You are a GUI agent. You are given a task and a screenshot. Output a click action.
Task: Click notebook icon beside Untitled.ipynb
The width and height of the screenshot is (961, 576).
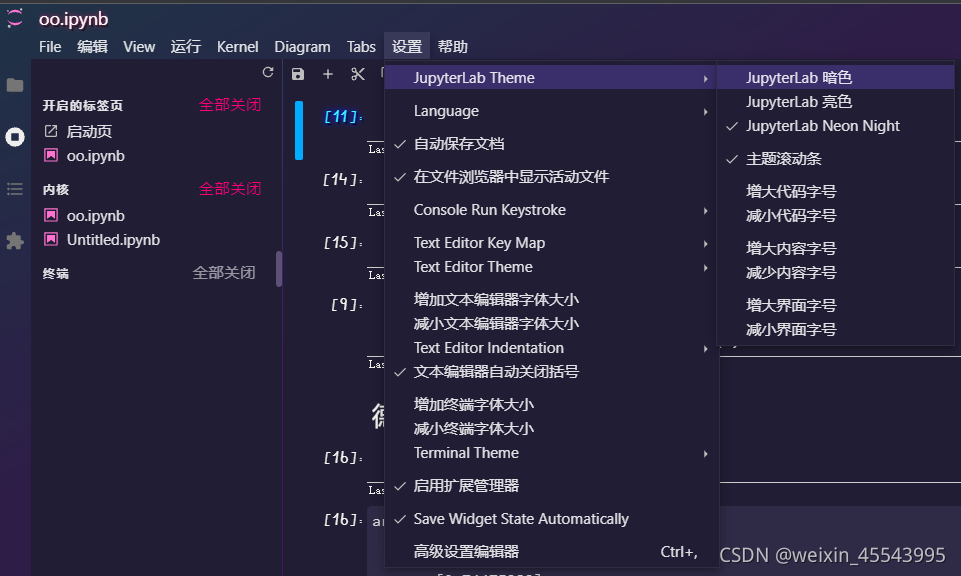click(x=51, y=240)
